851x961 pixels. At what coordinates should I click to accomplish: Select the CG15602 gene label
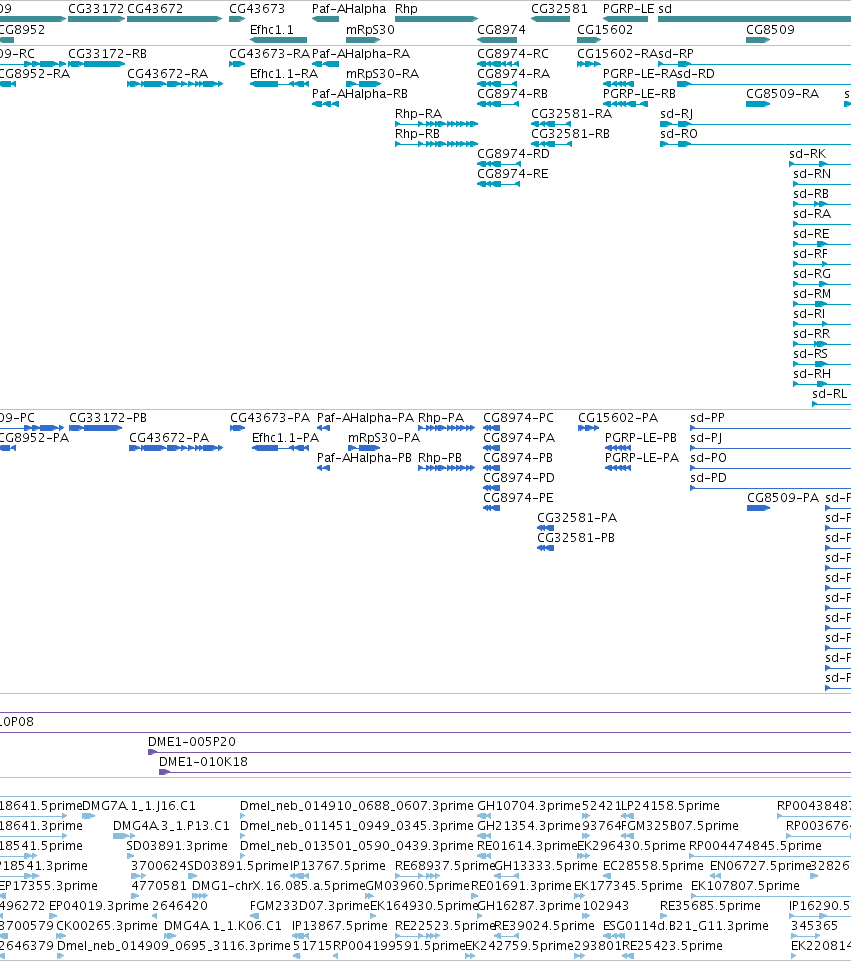click(x=605, y=29)
